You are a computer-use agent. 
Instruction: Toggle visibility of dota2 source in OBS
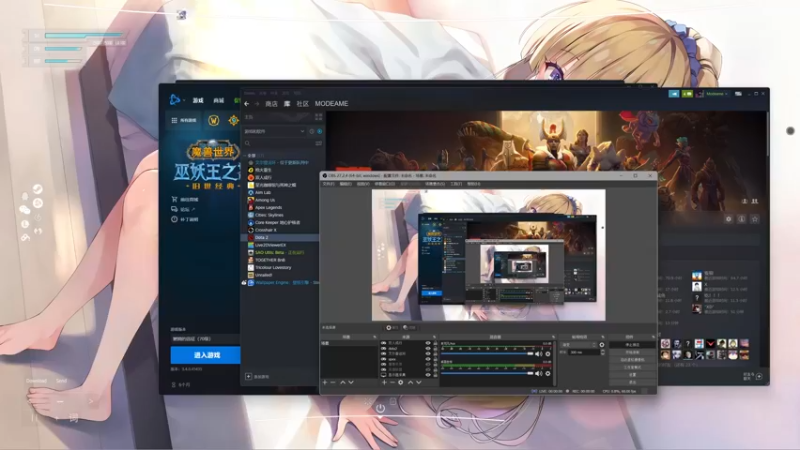point(428,348)
